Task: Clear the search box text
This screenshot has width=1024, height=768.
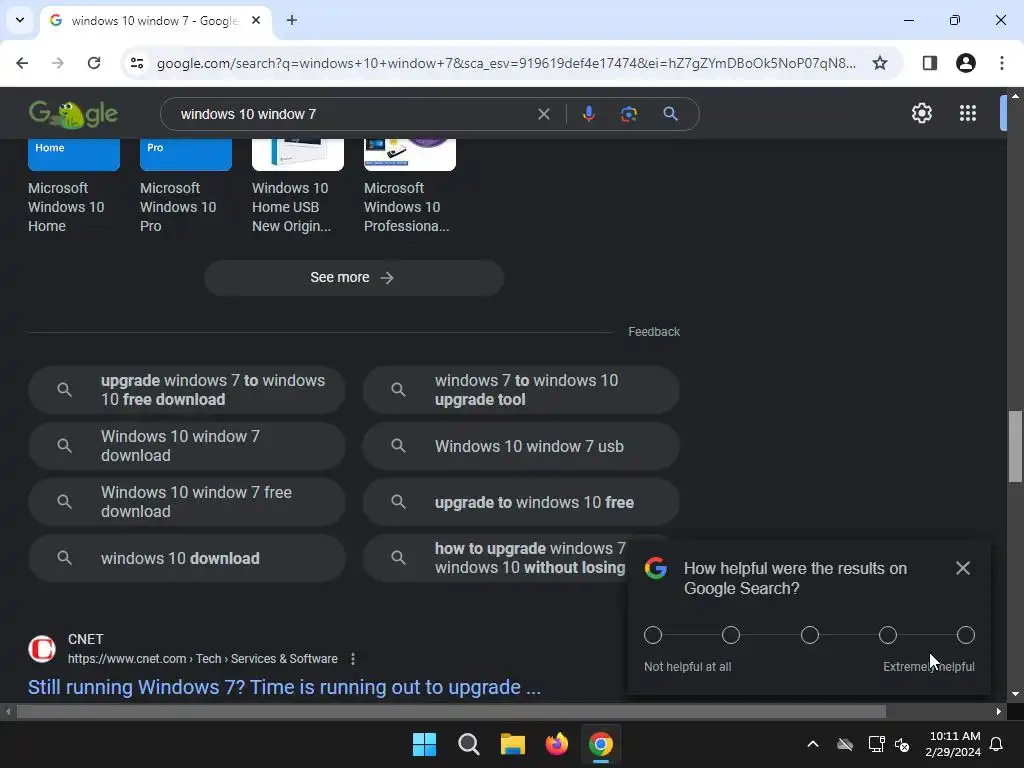Action: tap(543, 114)
